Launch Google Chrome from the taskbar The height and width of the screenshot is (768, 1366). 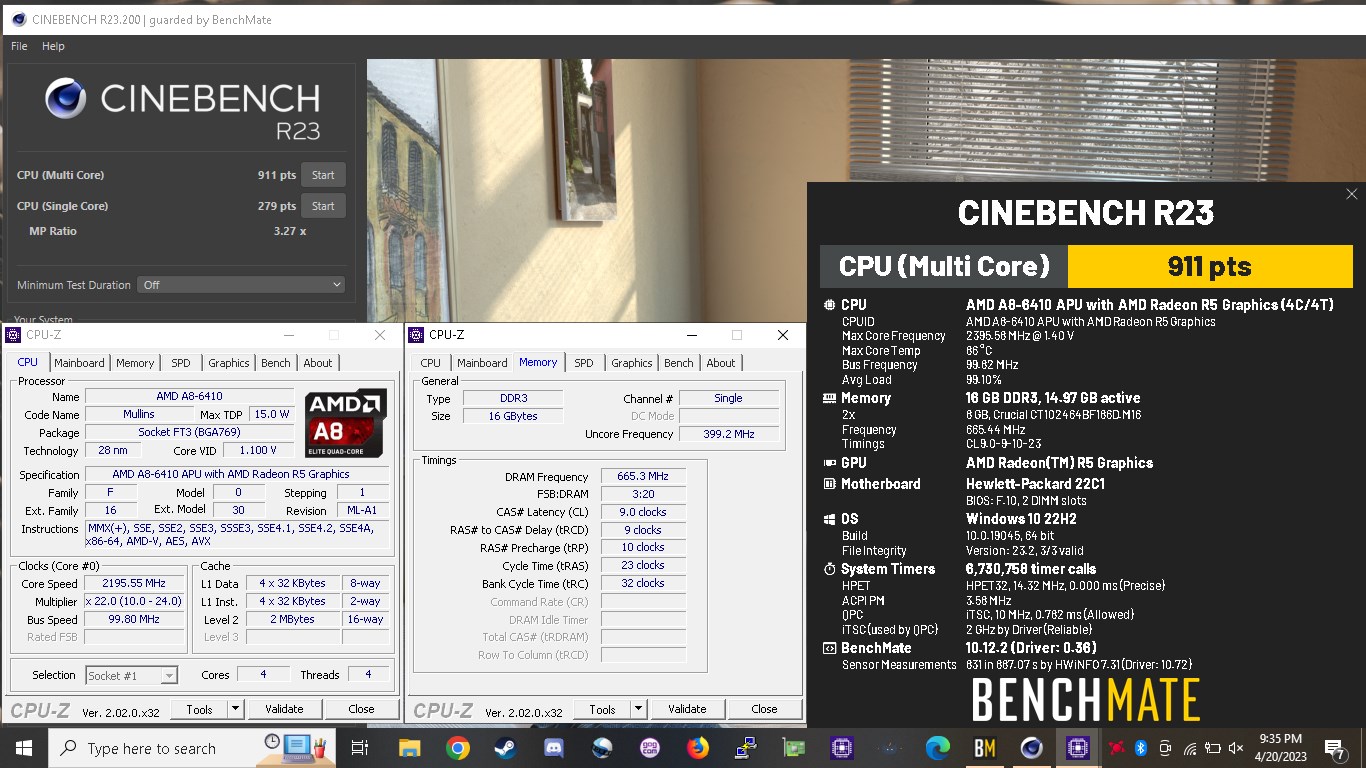click(458, 748)
